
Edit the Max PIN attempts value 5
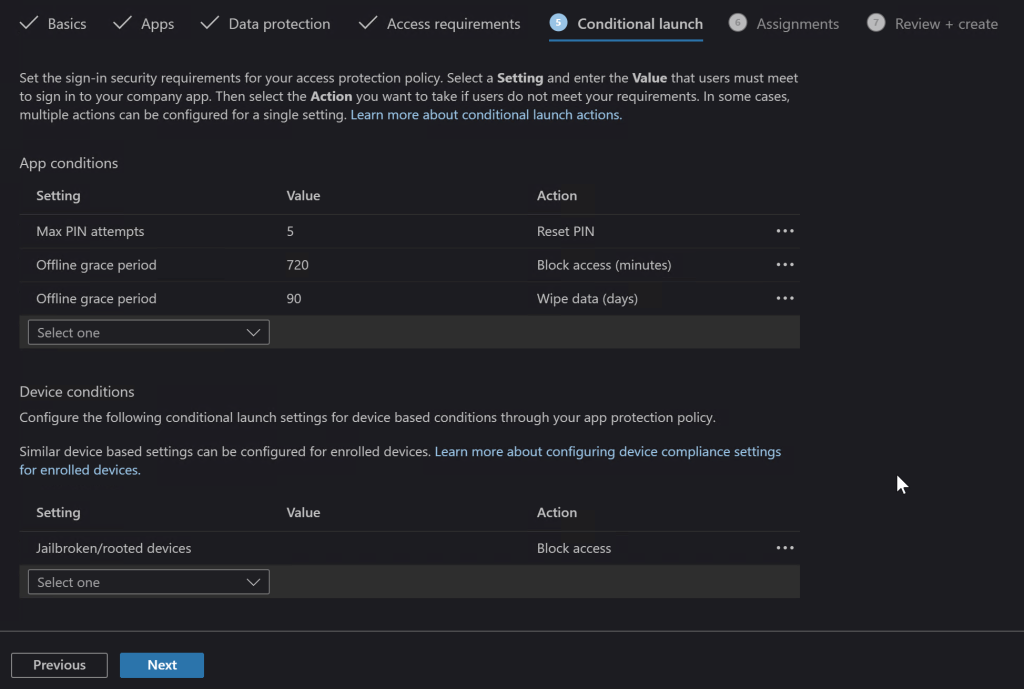click(x=290, y=231)
